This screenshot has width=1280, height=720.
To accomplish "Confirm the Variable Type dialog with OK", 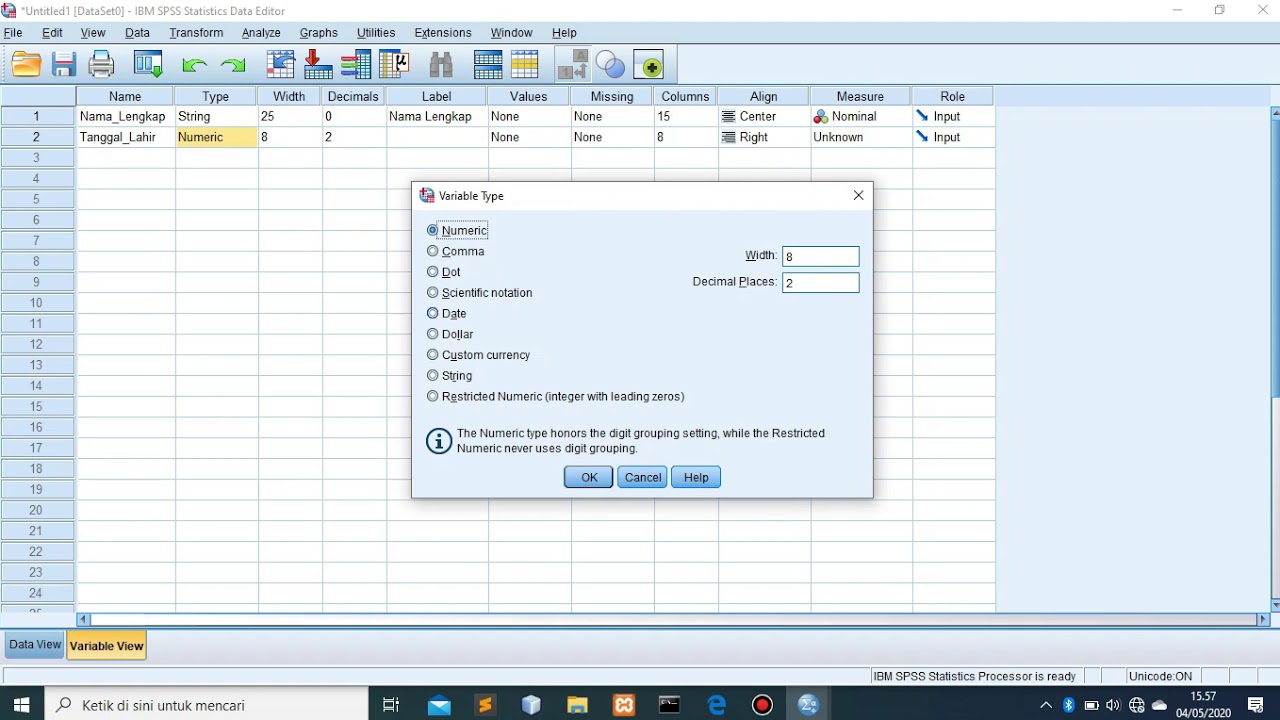I will (x=589, y=477).
